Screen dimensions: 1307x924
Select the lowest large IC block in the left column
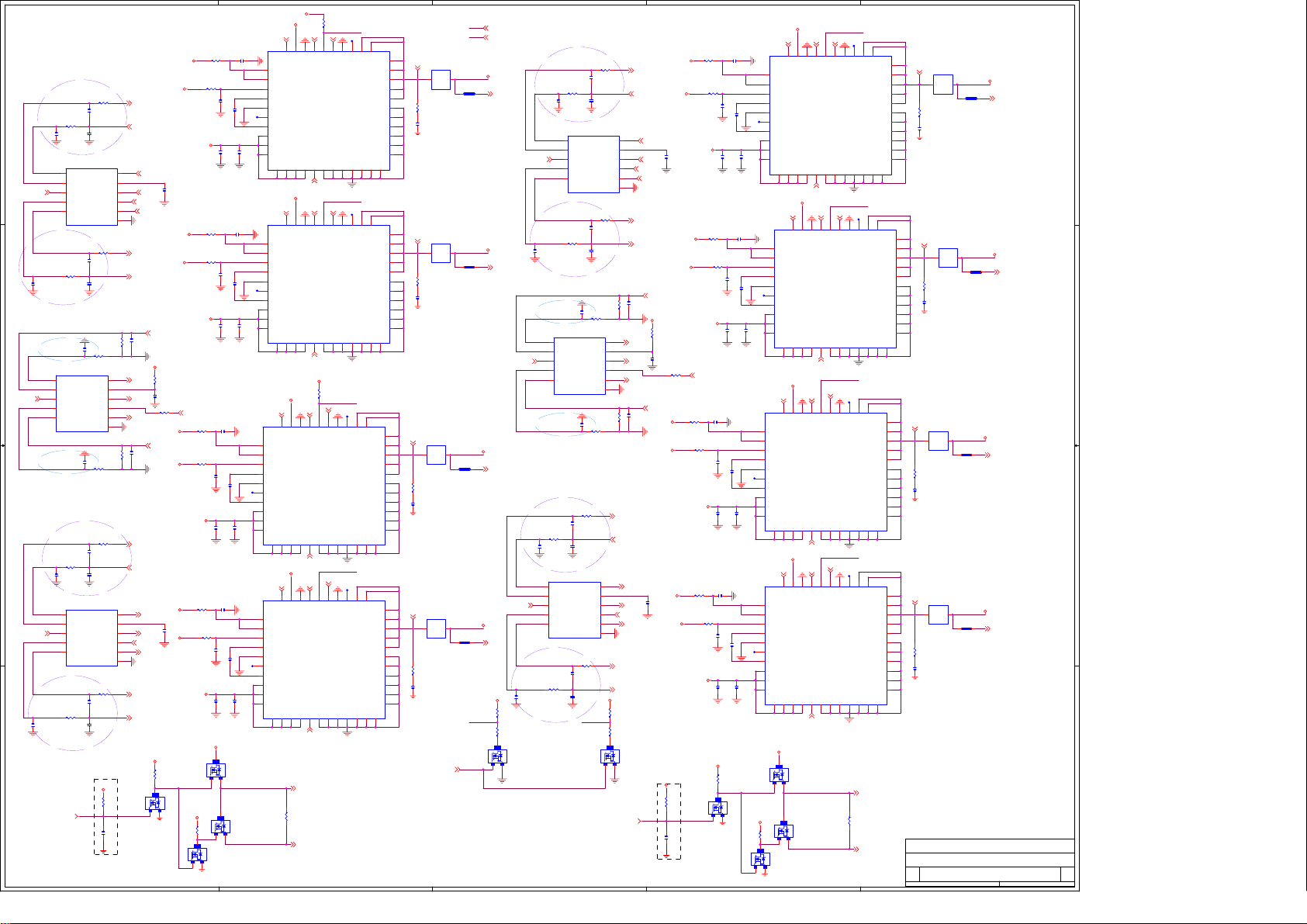click(323, 659)
